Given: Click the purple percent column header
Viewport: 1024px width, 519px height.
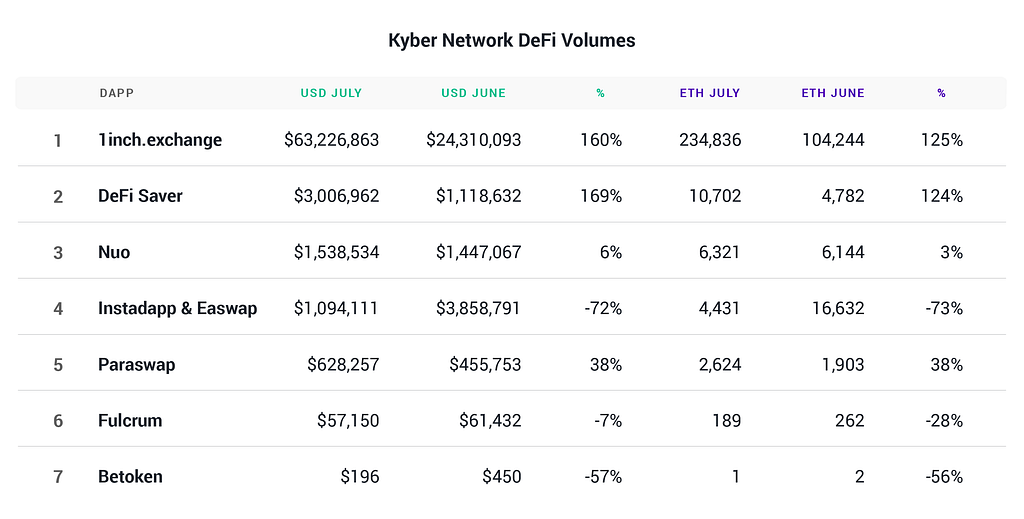Looking at the screenshot, I should tap(941, 93).
